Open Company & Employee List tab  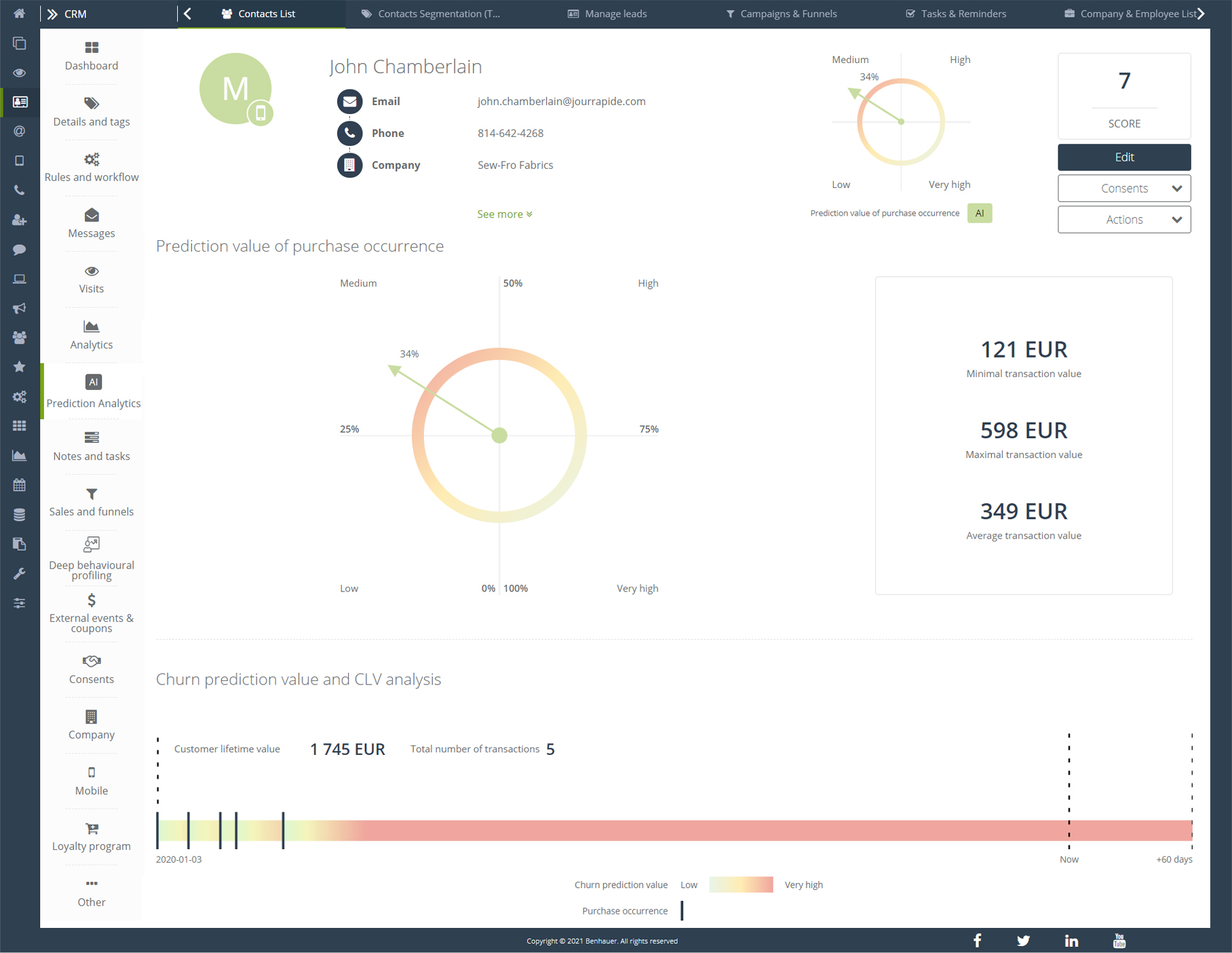1130,14
